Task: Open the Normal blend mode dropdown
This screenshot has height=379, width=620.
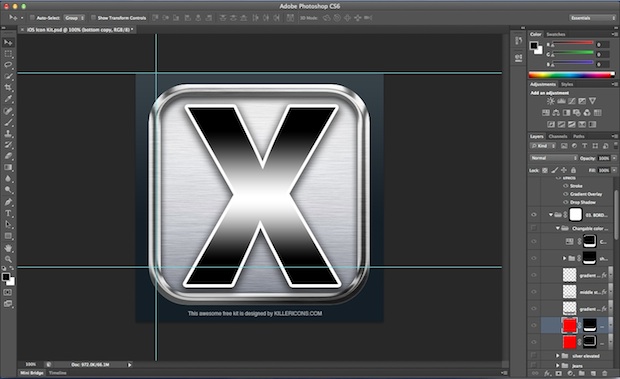Action: pos(554,158)
